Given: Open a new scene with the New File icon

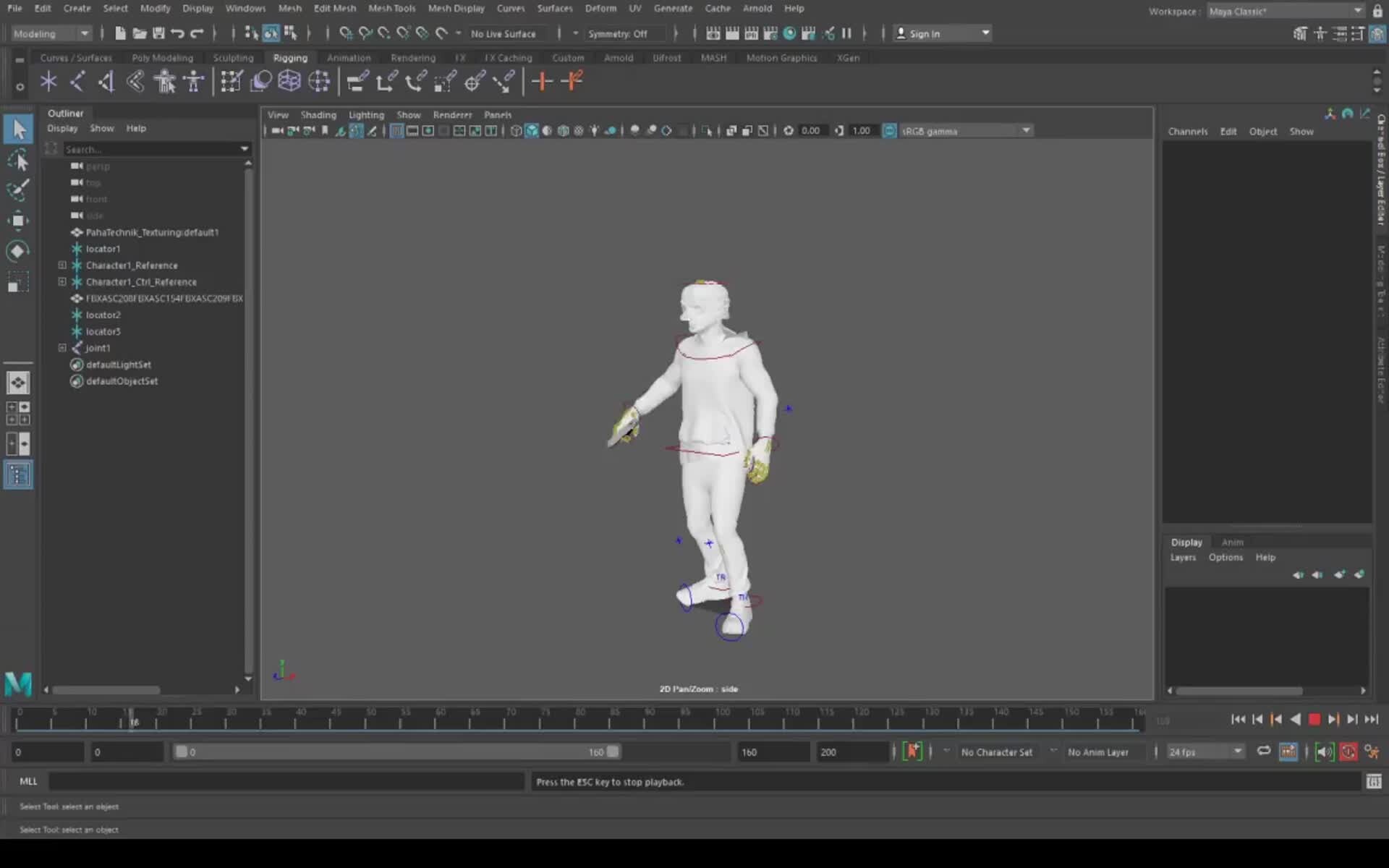Looking at the screenshot, I should pyautogui.click(x=120, y=33).
